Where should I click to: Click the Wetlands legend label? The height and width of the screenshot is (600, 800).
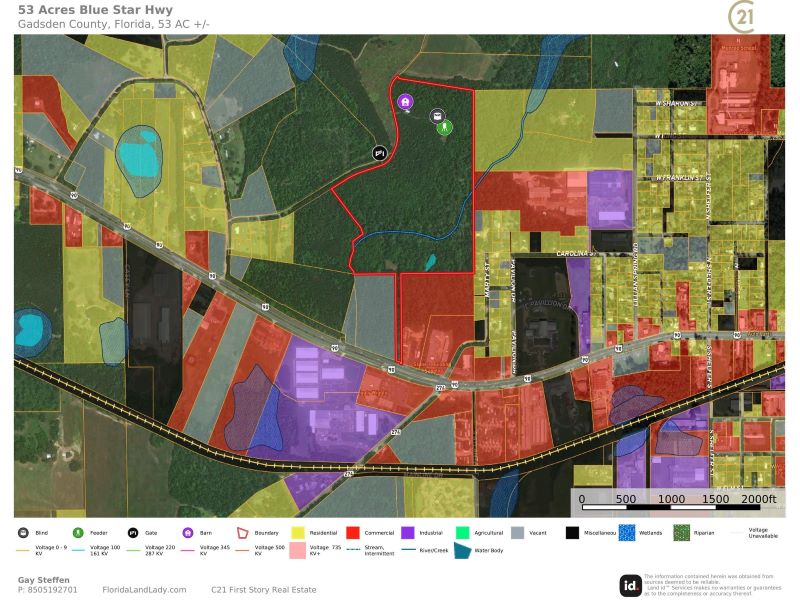651,533
